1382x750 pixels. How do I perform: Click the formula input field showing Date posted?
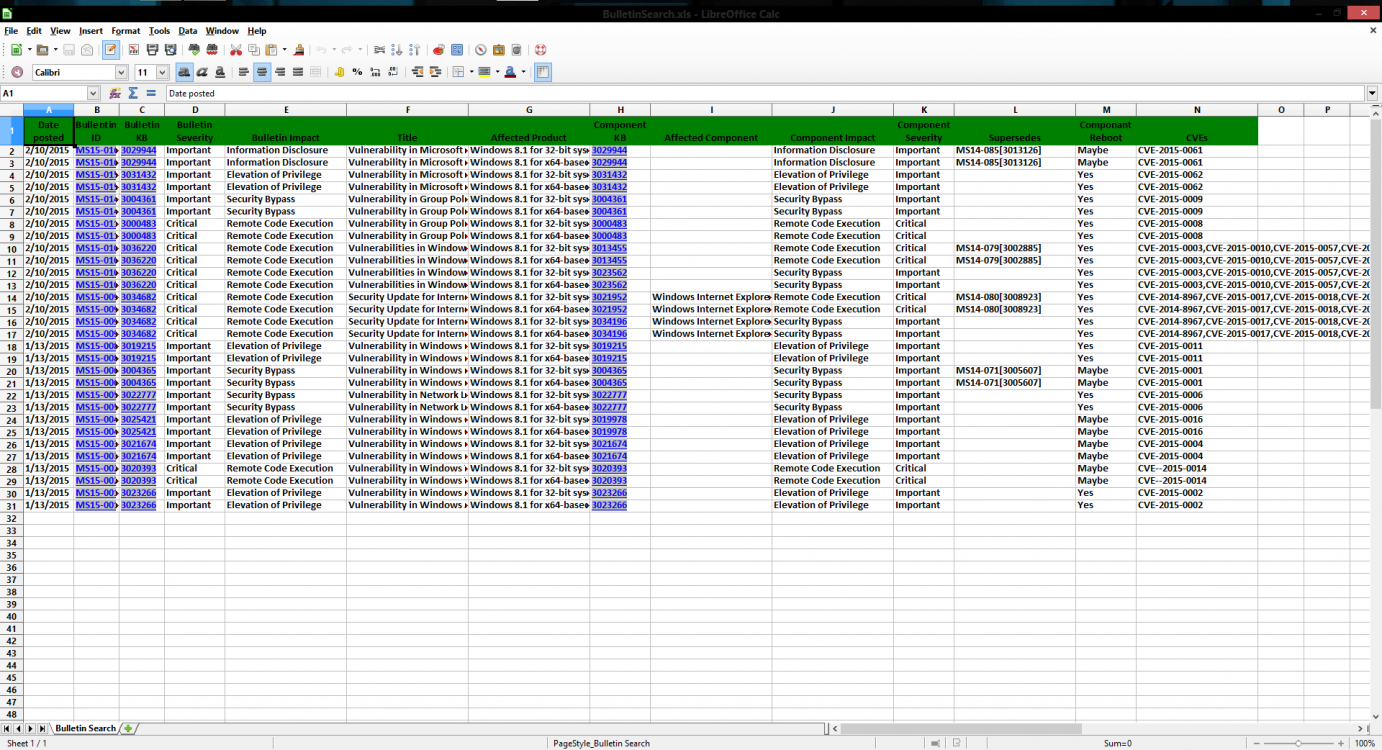[x=765, y=93]
